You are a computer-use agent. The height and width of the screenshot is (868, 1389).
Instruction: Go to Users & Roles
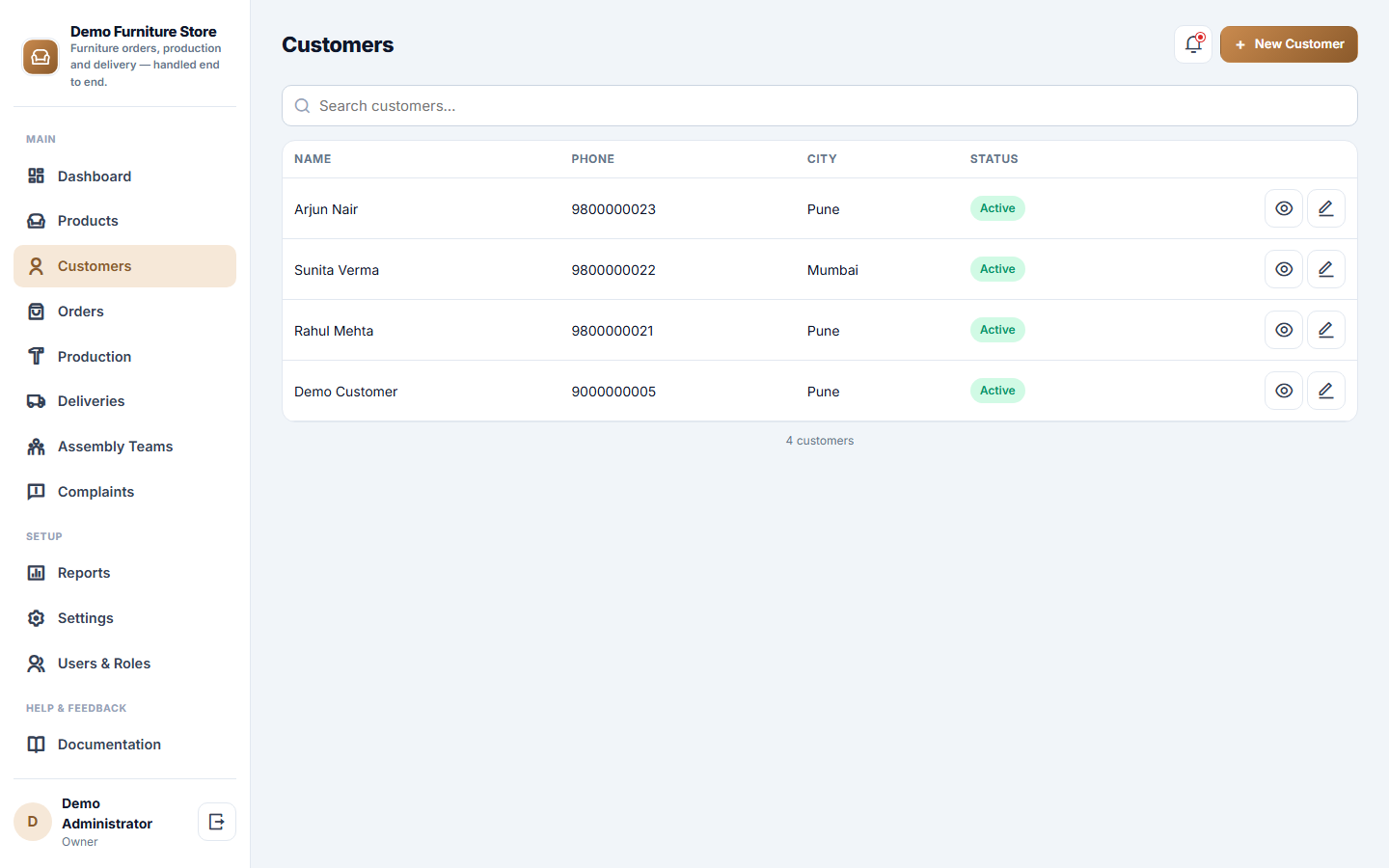click(x=124, y=664)
